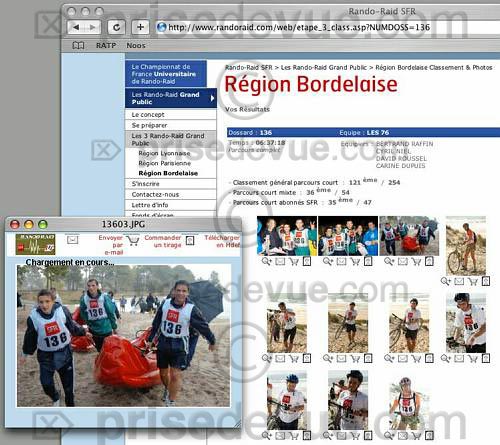Download HD of dune cyclist orange top photo

pyautogui.click(x=486, y=281)
